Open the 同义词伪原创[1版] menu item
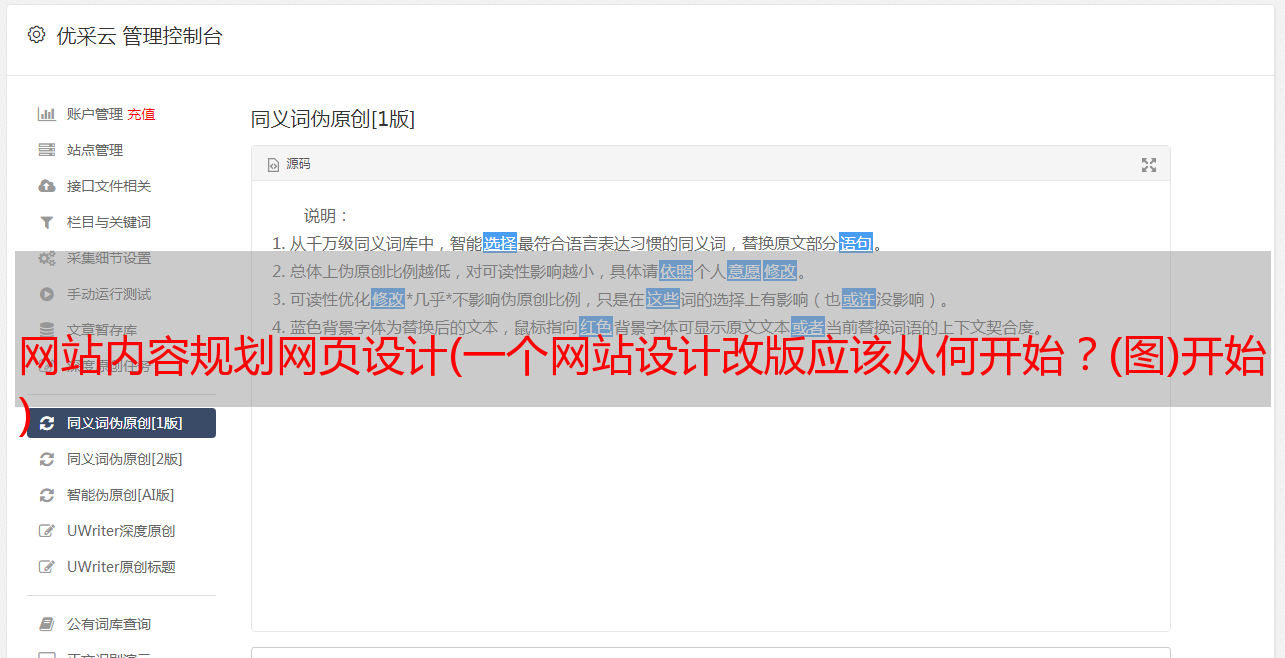 [121, 423]
